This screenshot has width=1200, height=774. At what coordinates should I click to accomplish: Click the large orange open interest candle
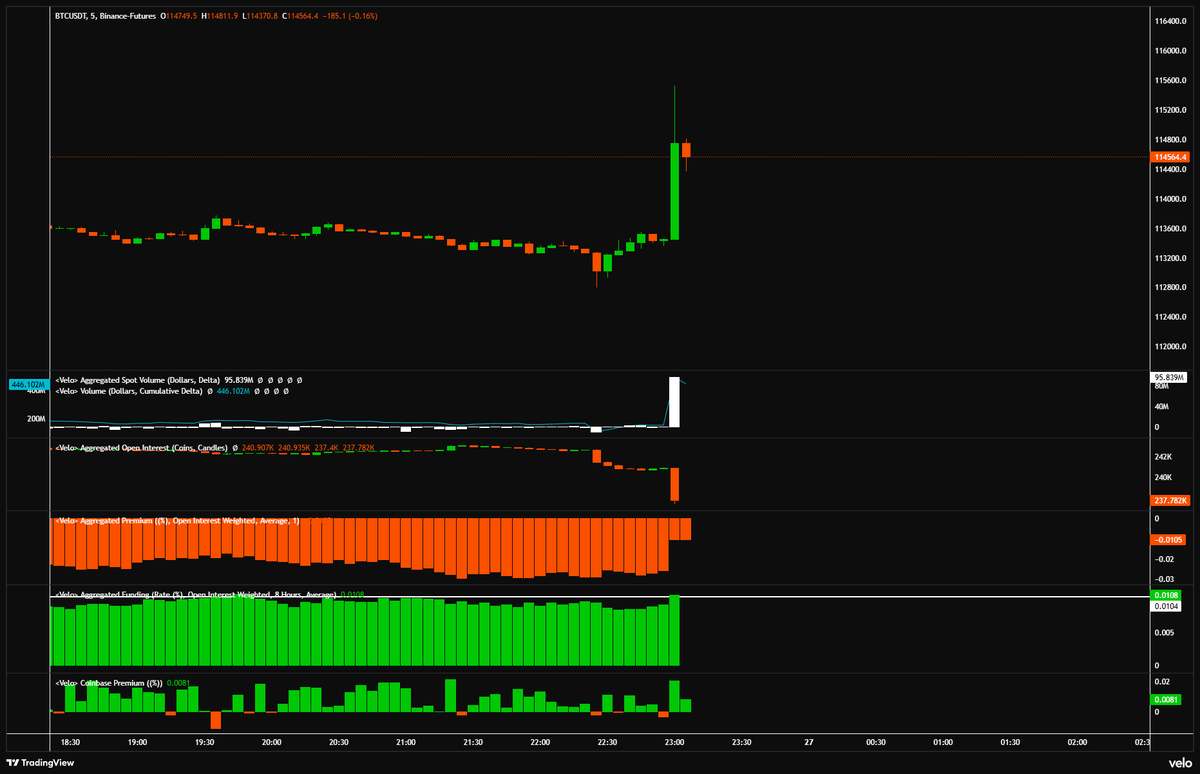(675, 484)
